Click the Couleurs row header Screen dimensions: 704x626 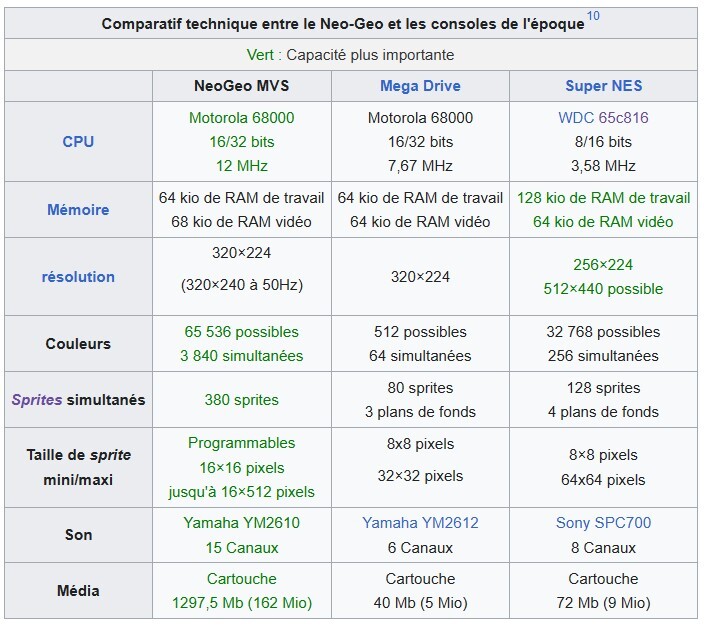click(x=78, y=343)
